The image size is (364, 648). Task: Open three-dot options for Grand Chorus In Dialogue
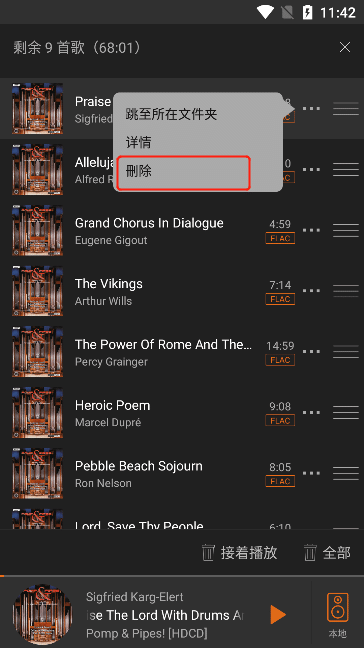[311, 230]
